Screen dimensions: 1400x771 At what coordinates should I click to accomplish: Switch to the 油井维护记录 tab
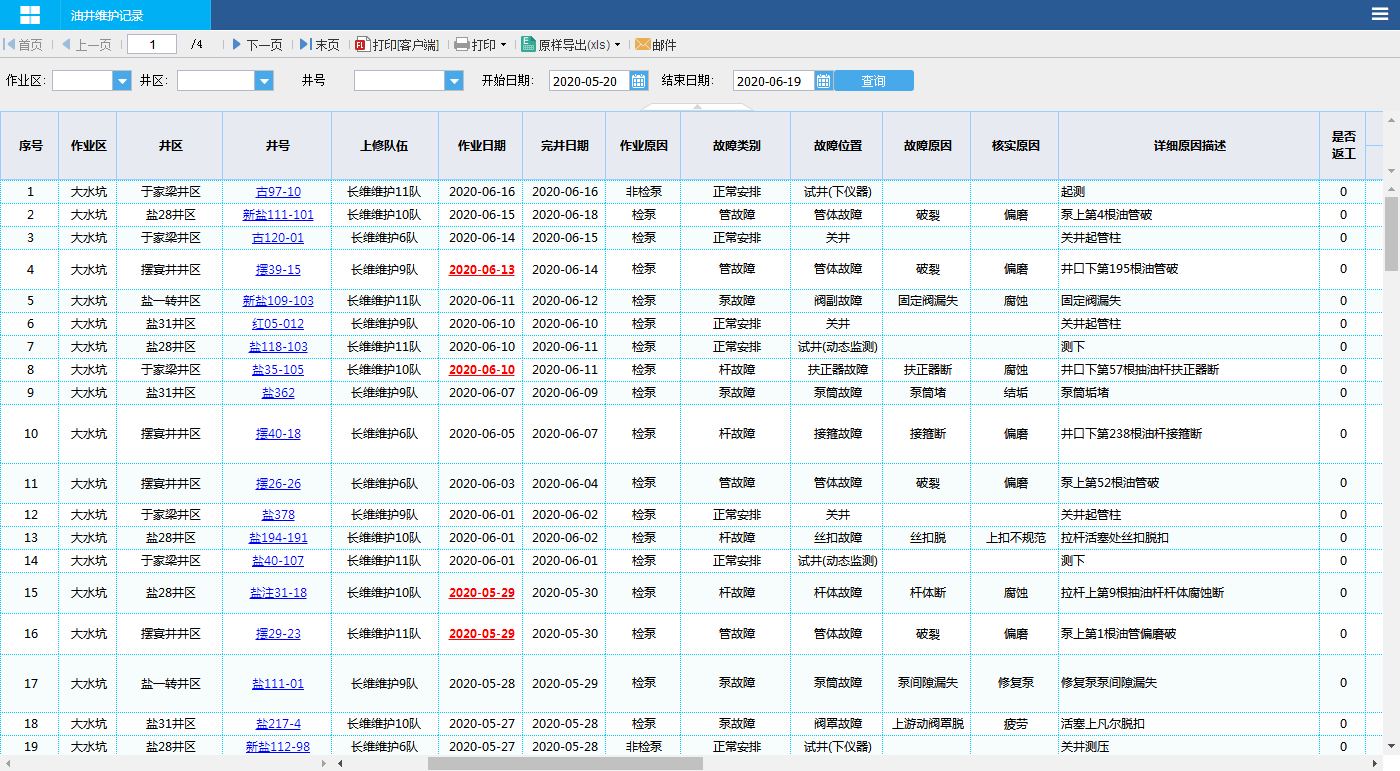point(107,15)
